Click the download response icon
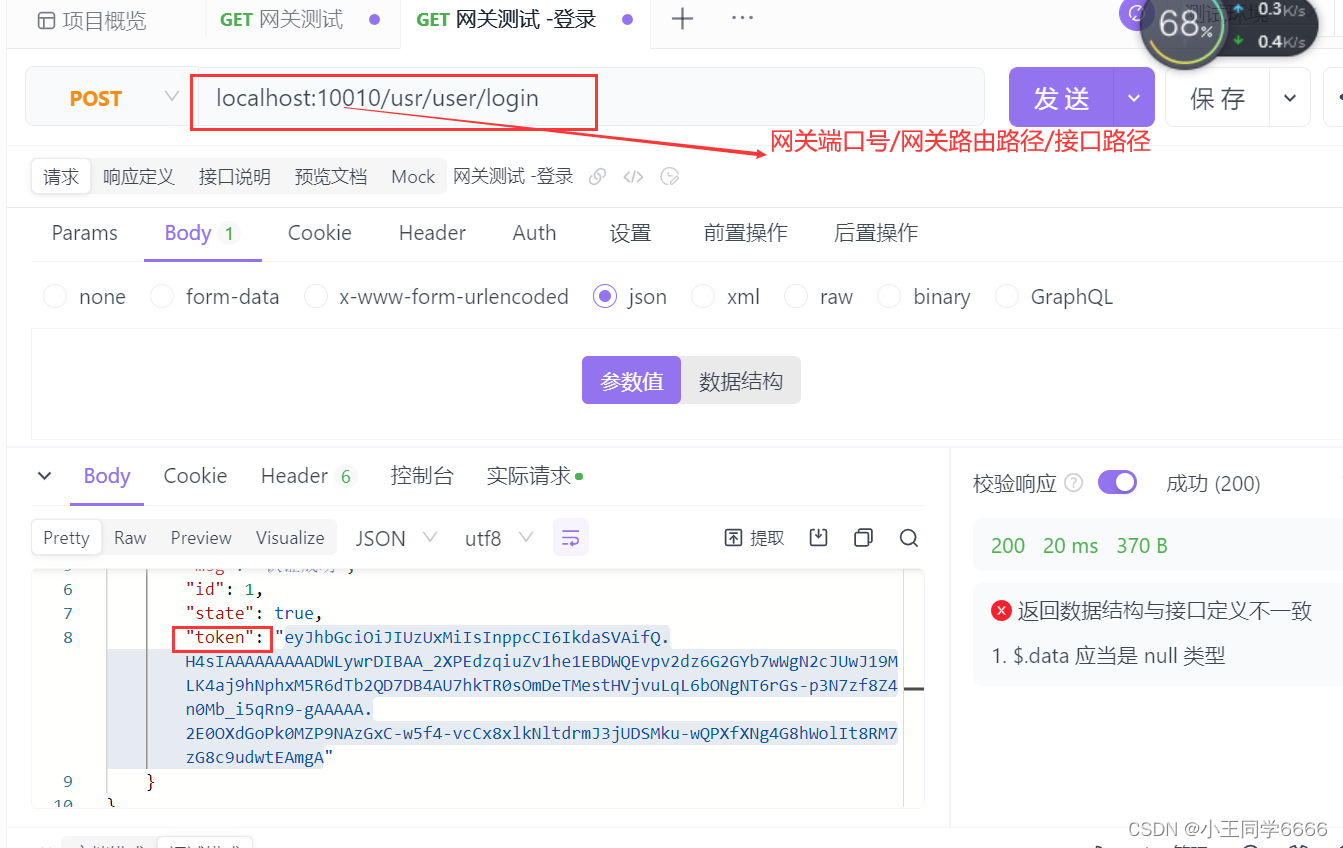 pos(818,537)
